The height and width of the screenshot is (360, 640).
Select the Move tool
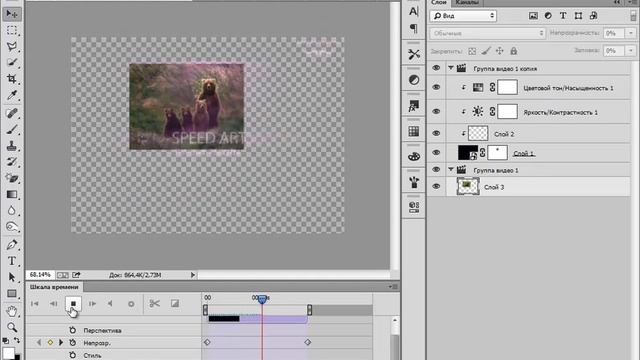point(12,14)
